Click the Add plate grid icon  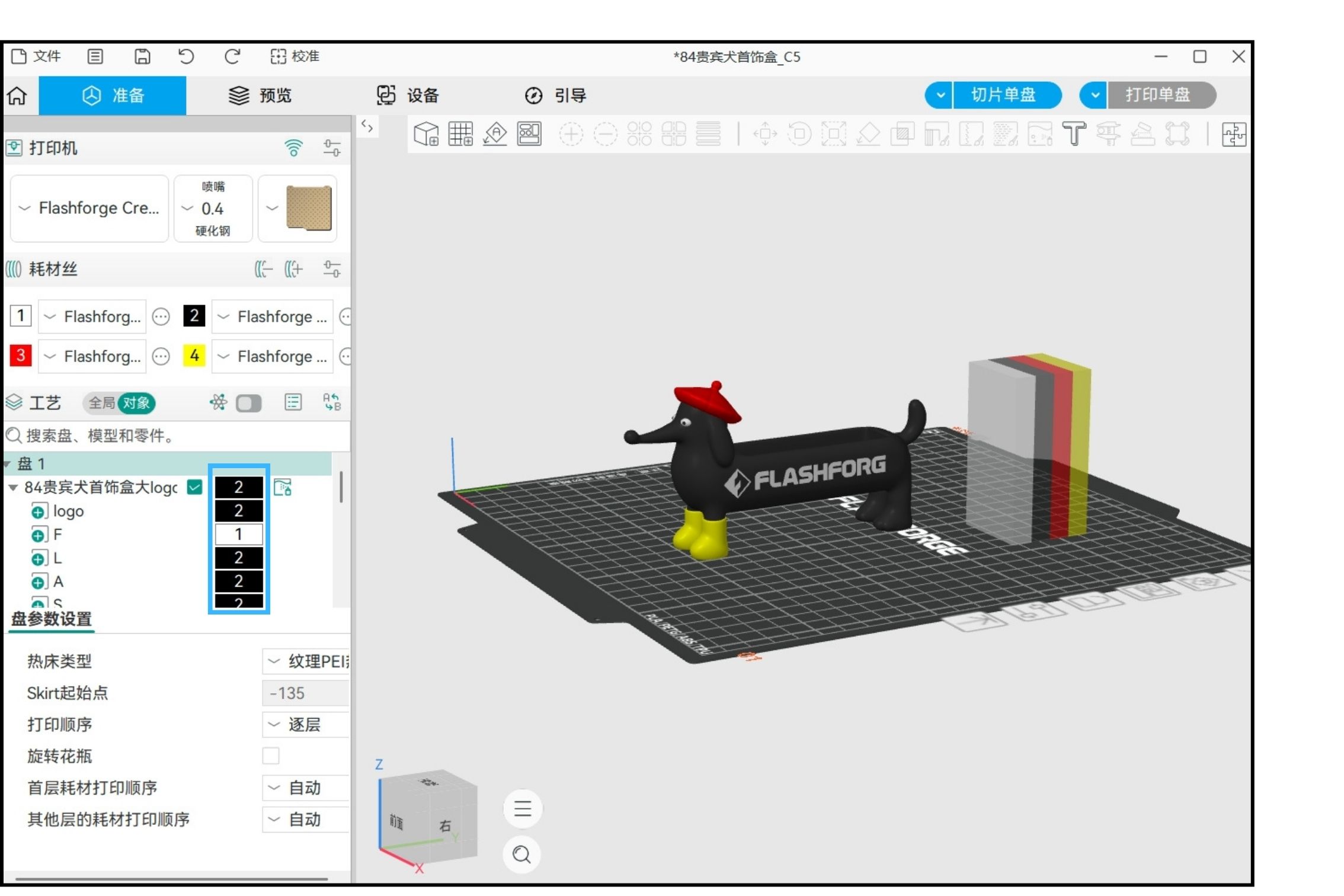(460, 134)
